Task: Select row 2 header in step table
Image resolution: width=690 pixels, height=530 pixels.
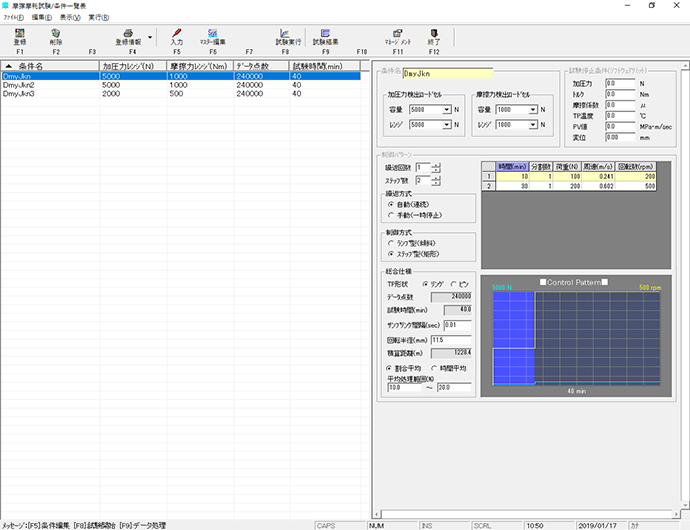Action: click(x=488, y=186)
